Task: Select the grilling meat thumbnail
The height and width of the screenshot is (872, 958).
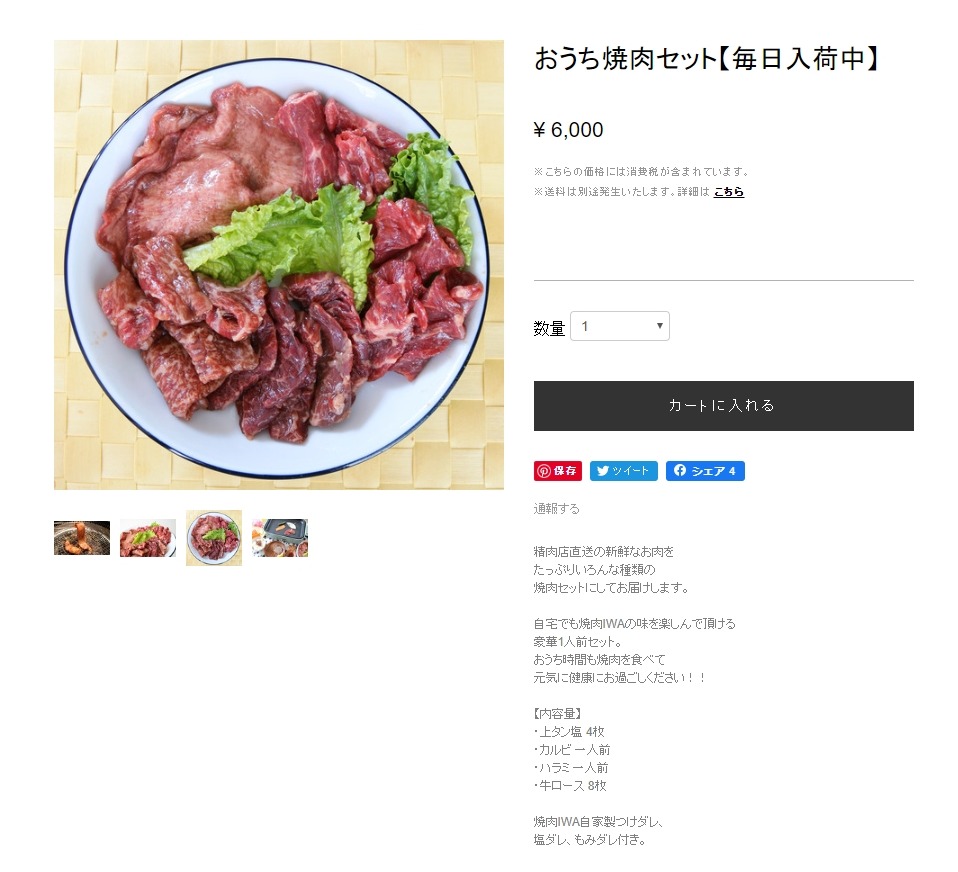Action: (x=82, y=538)
